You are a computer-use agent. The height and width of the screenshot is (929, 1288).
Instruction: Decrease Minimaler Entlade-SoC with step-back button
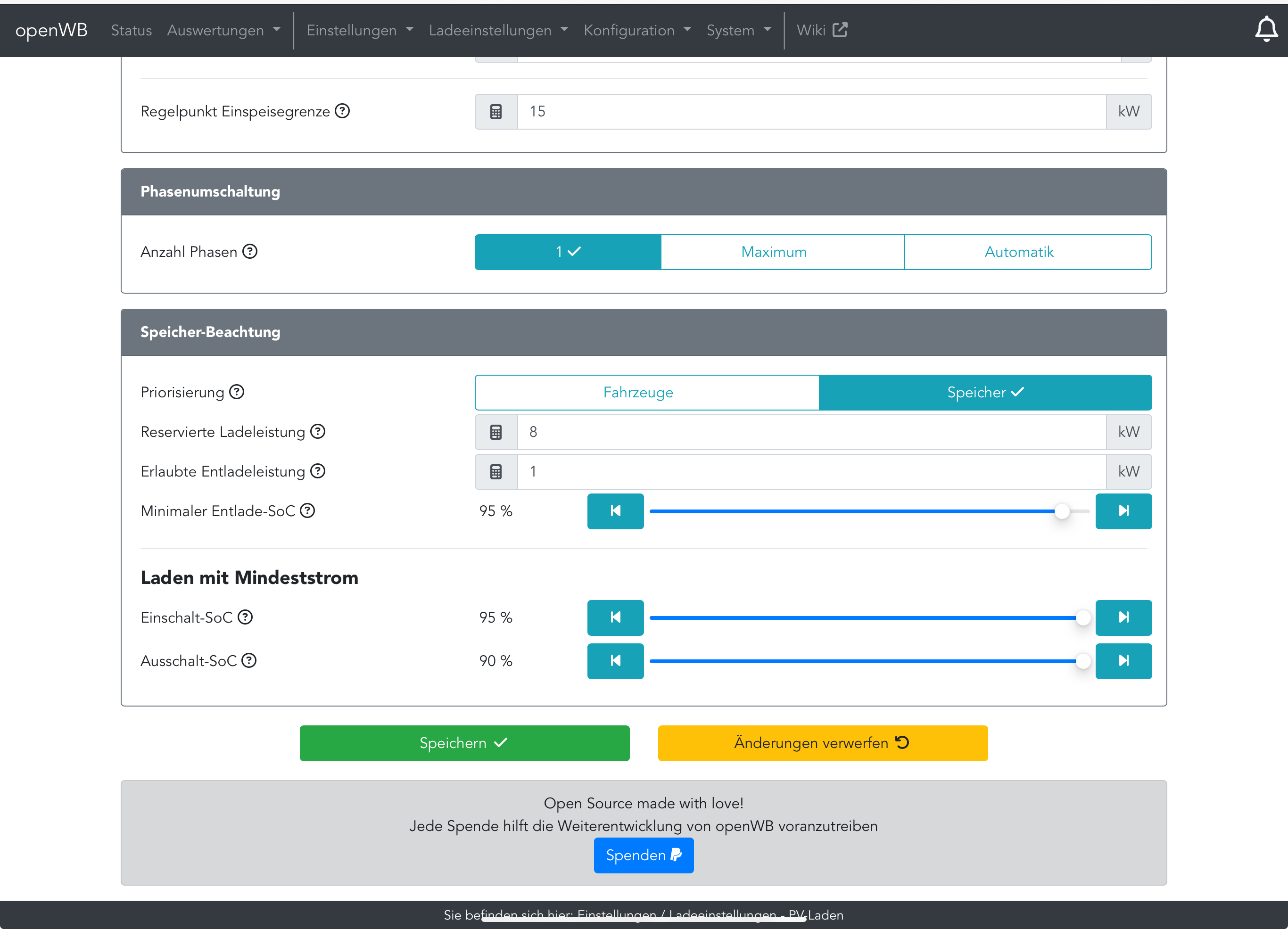[615, 511]
